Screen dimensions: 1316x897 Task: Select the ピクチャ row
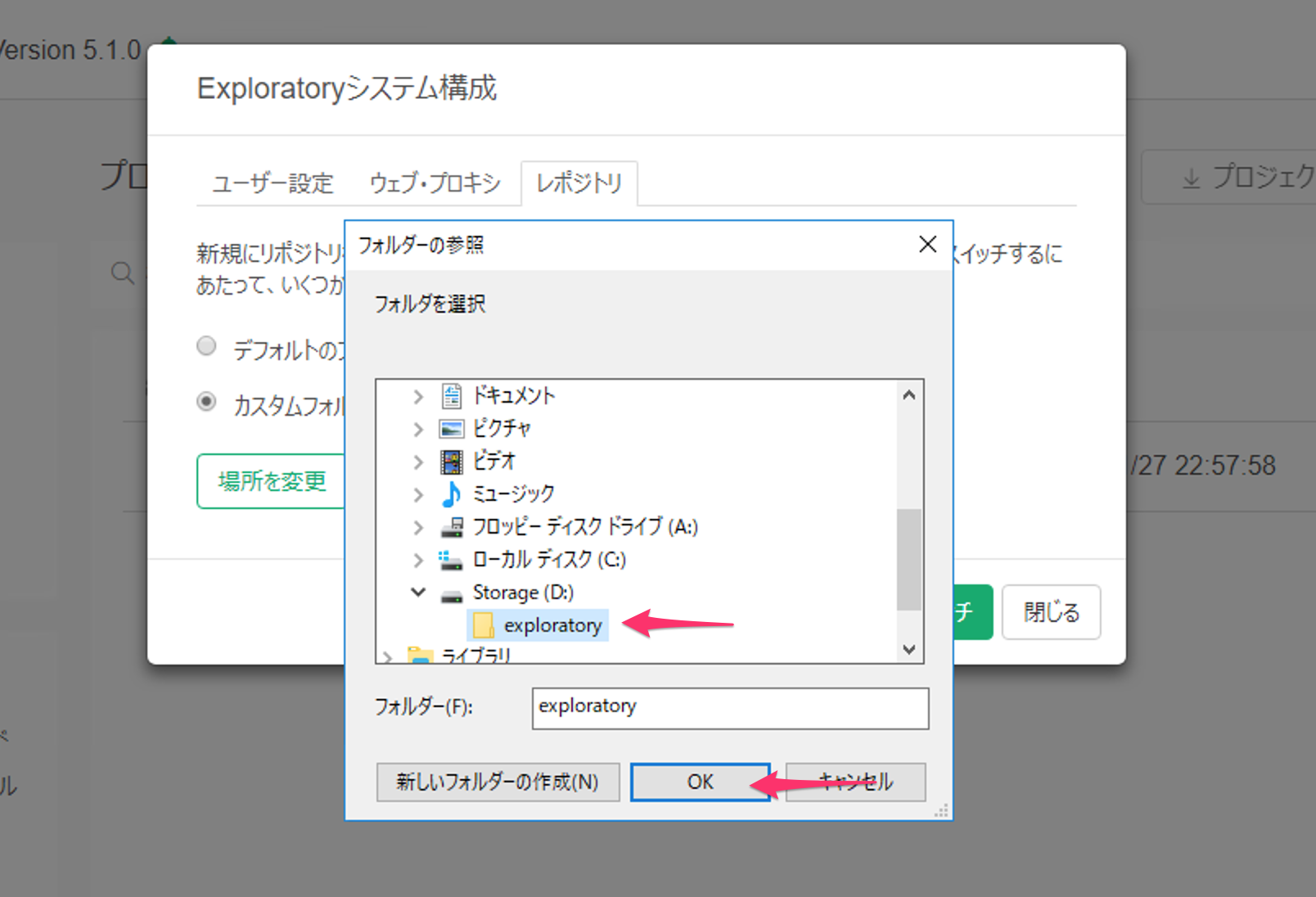coord(486,429)
